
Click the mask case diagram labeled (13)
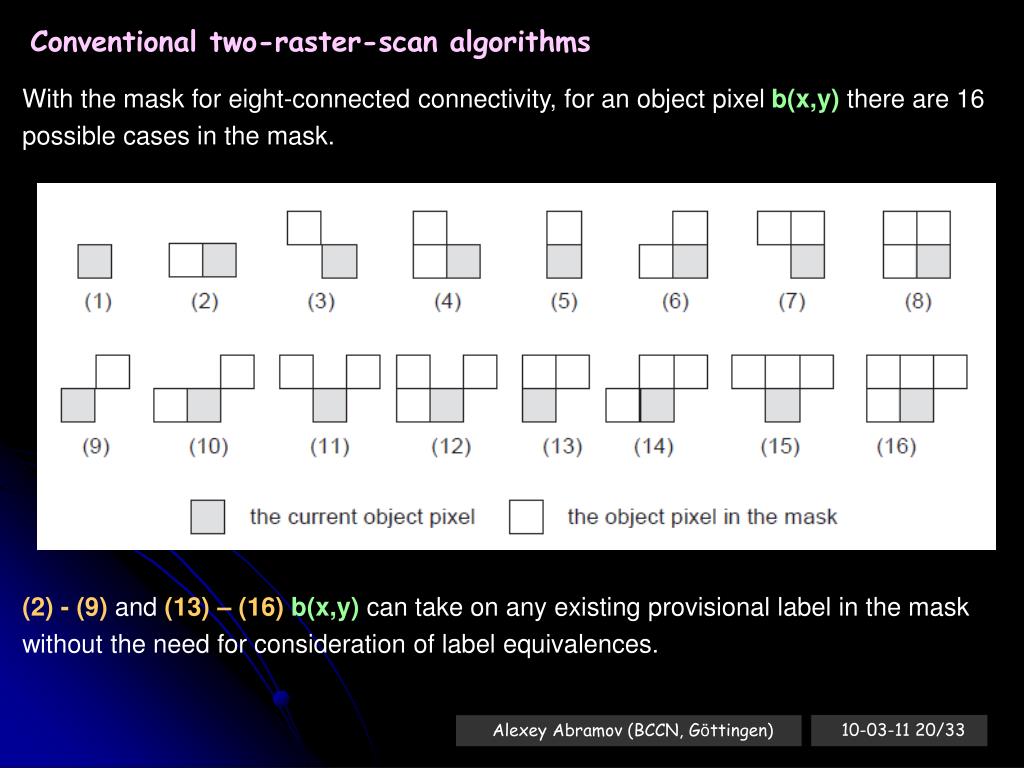(556, 389)
